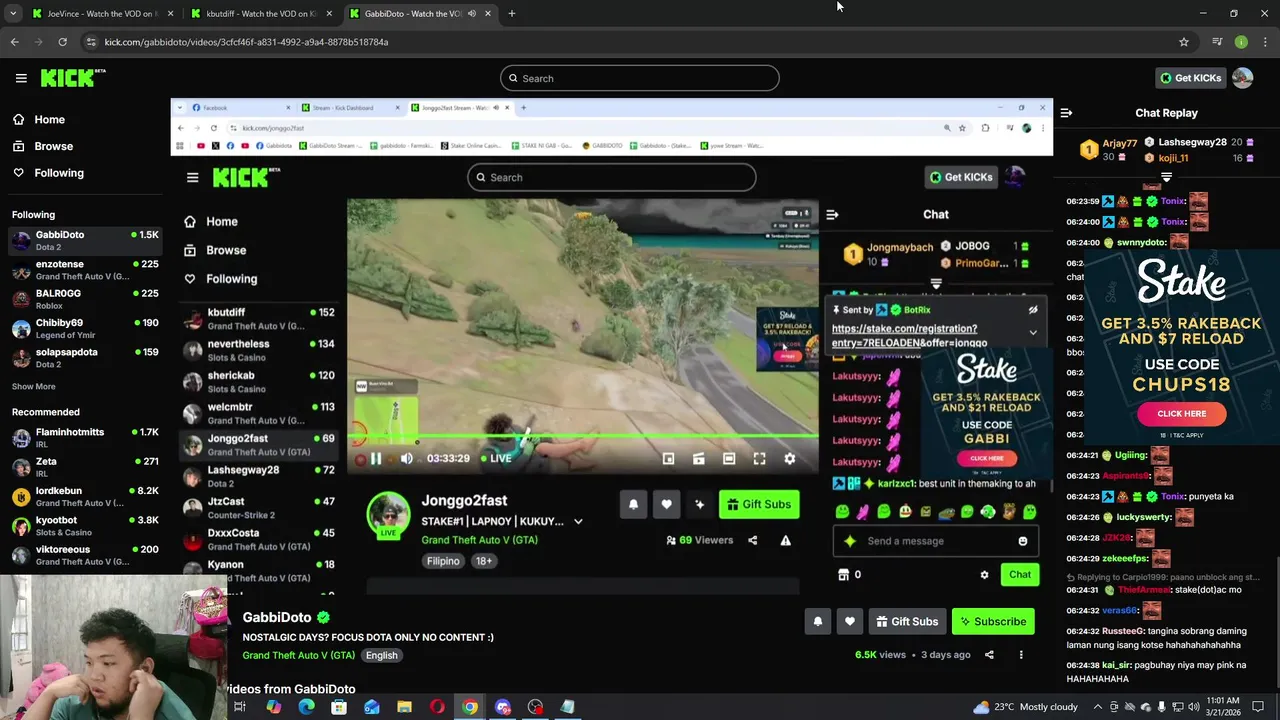Open a new Chrome tab
The image size is (1280, 720).
click(x=511, y=13)
